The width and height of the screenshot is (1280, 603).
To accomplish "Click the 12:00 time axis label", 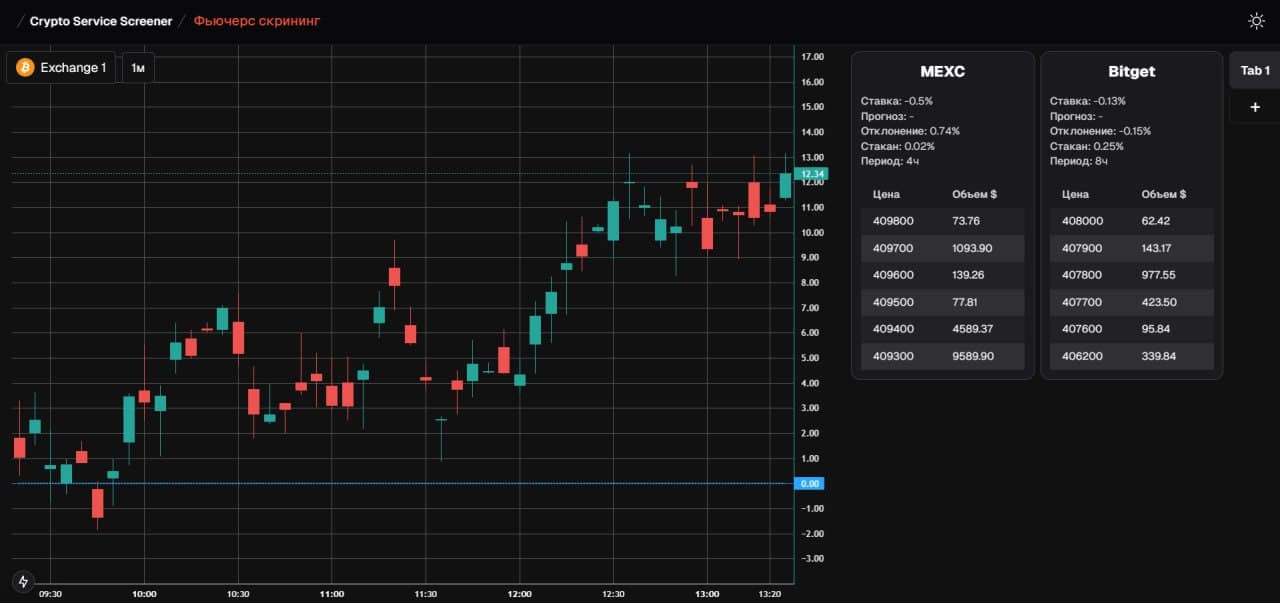I will [519, 594].
